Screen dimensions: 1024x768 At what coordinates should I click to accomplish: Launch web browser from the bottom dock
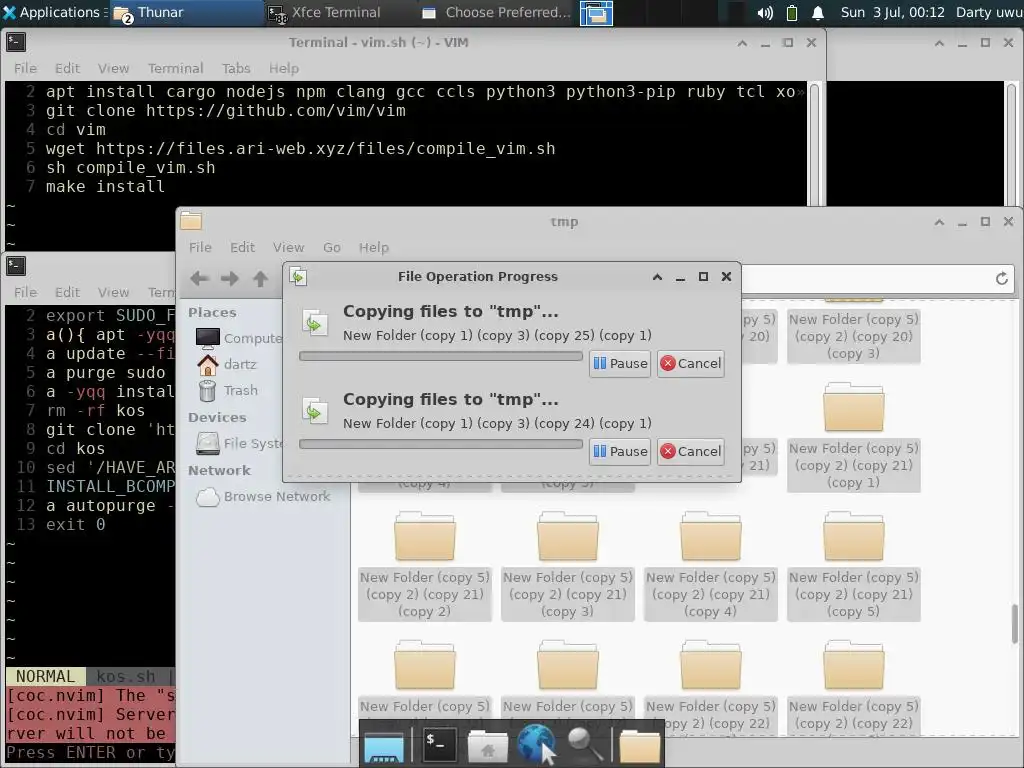(536, 743)
